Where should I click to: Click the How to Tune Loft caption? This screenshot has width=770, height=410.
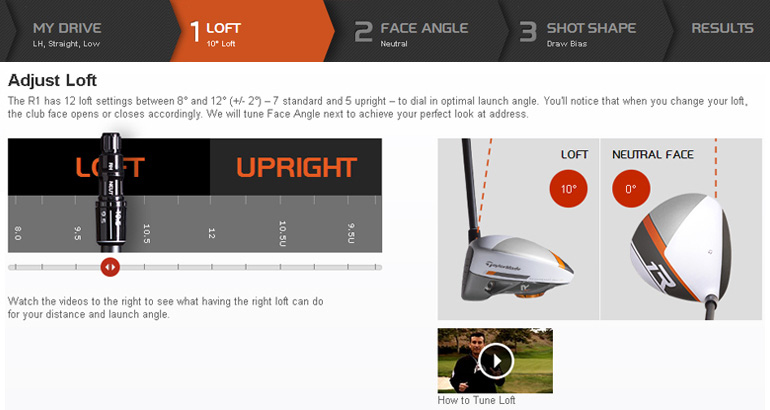click(476, 400)
